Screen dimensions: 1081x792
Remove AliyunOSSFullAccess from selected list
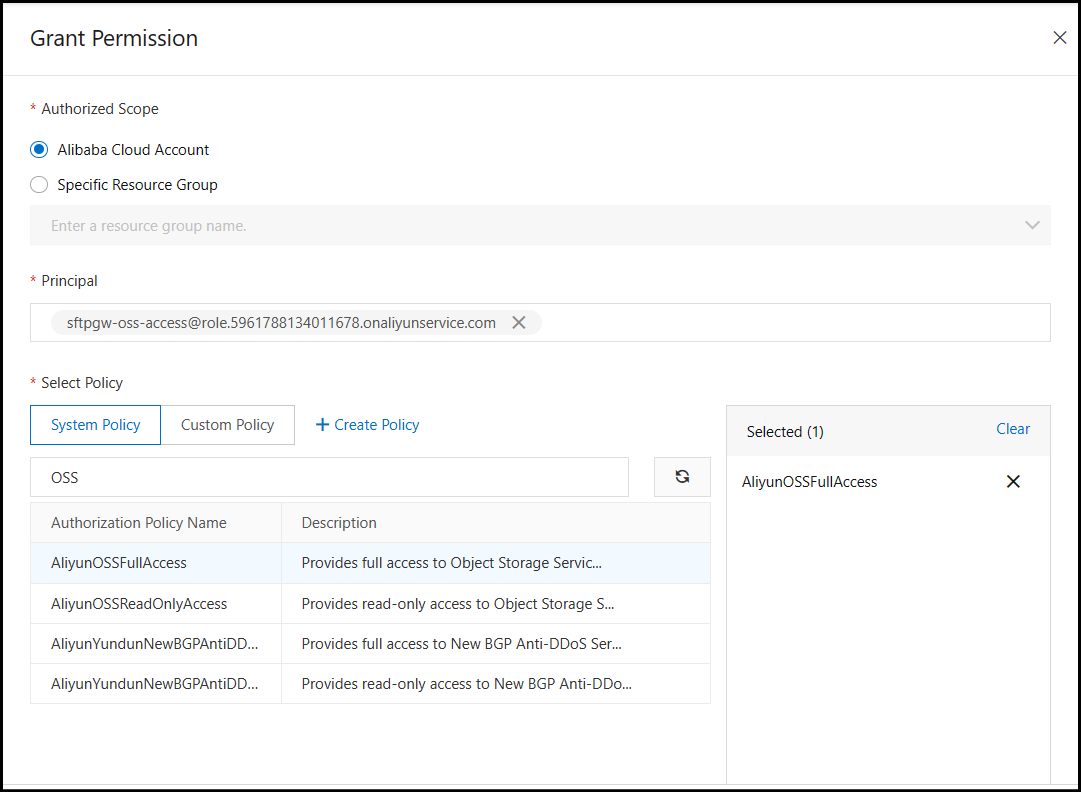[1013, 482]
